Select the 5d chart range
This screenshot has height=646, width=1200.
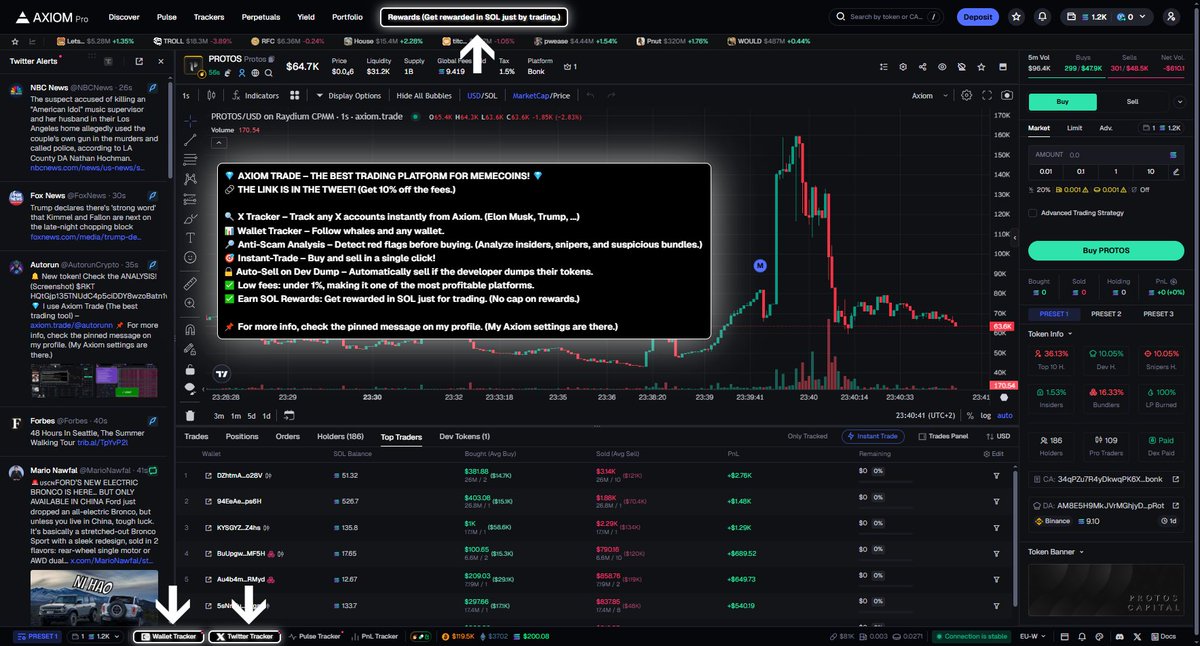point(252,415)
